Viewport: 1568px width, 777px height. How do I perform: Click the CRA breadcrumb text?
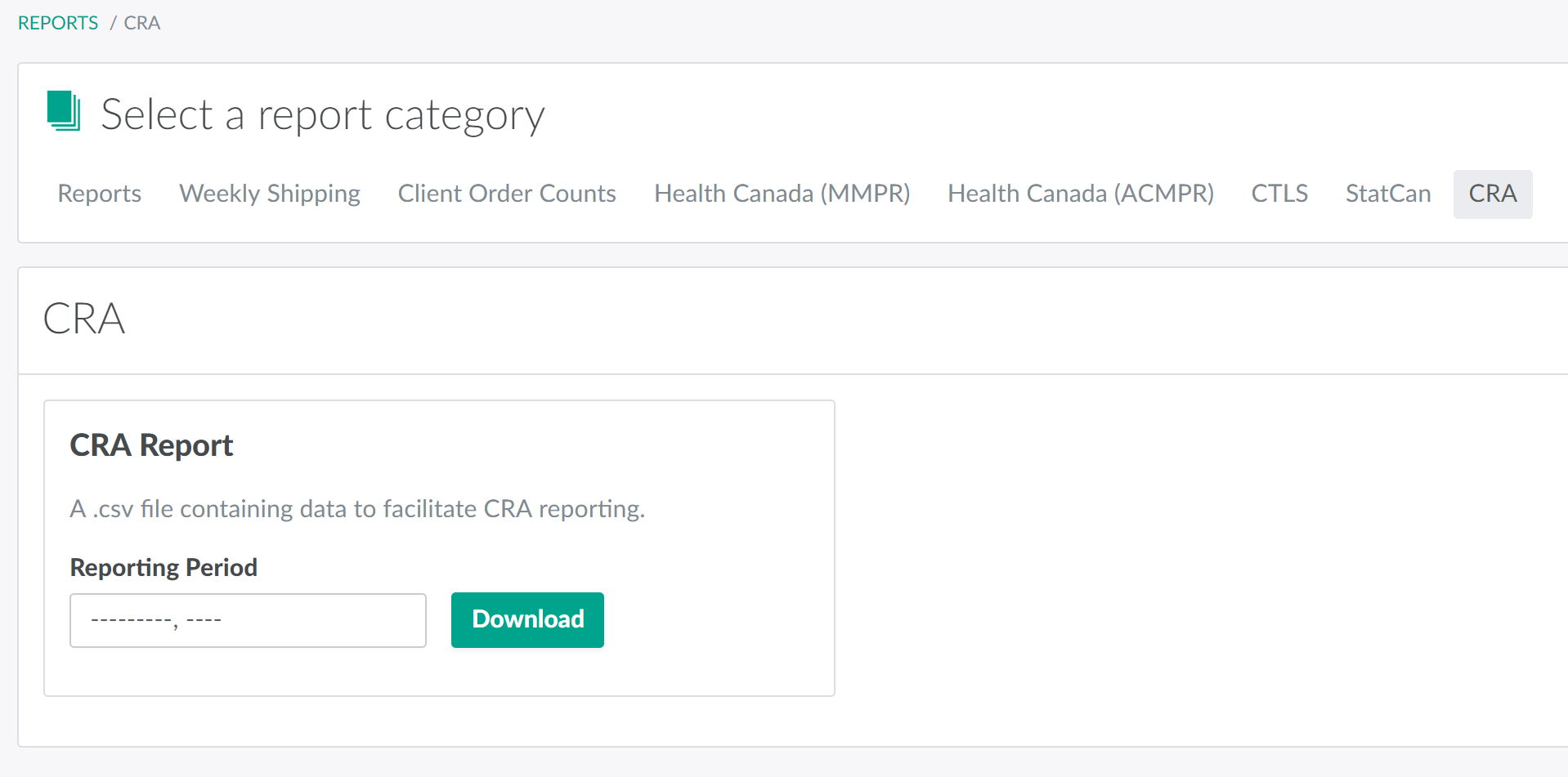point(141,23)
